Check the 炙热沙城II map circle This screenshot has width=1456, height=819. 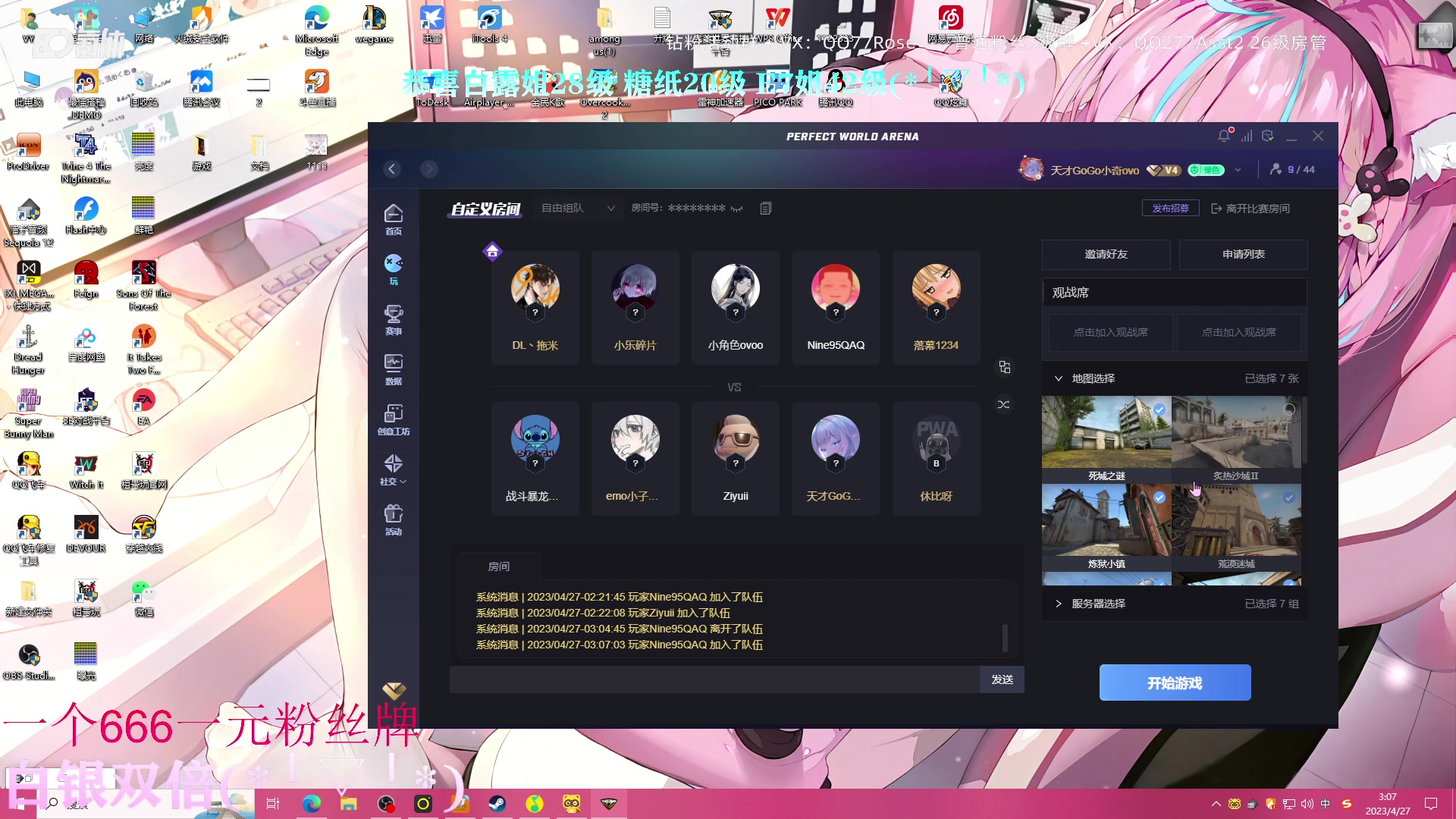coord(1289,409)
